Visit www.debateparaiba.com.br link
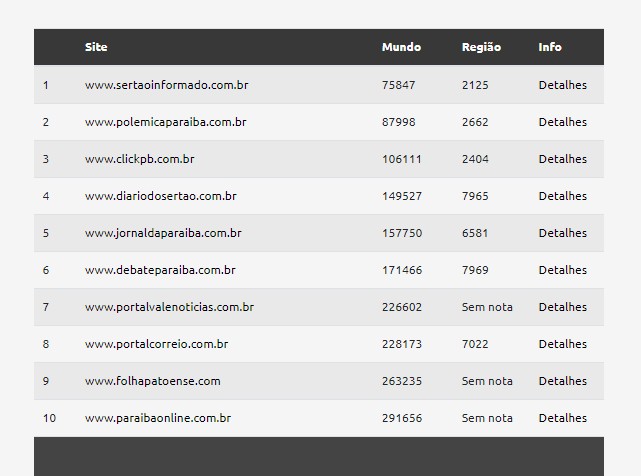The height and width of the screenshot is (476, 641). pos(160,270)
